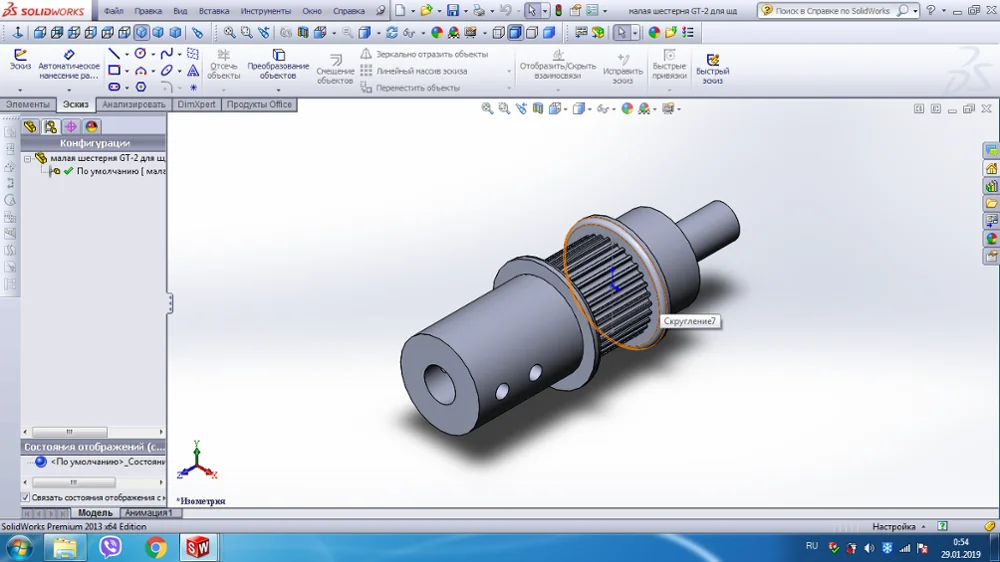Select the Point sketch tool
The width and height of the screenshot is (1000, 562).
tap(193, 87)
